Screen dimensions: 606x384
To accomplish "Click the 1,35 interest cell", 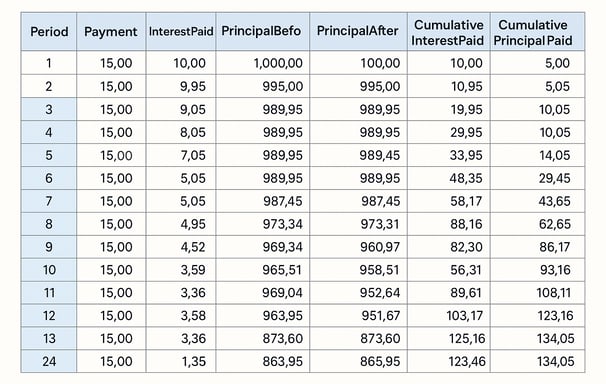I will coord(181,361).
